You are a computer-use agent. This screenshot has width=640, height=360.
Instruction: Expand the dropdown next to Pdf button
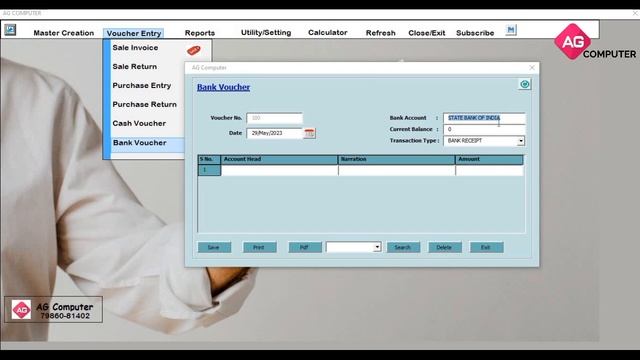pyautogui.click(x=377, y=247)
